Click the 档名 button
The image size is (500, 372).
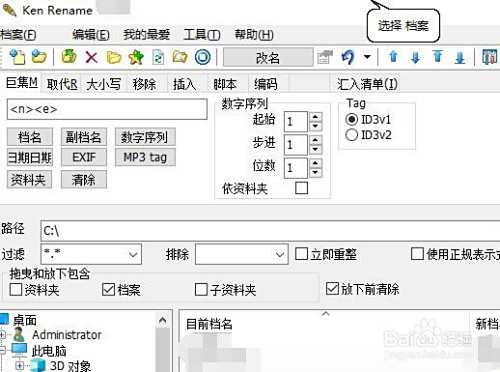[x=30, y=137]
